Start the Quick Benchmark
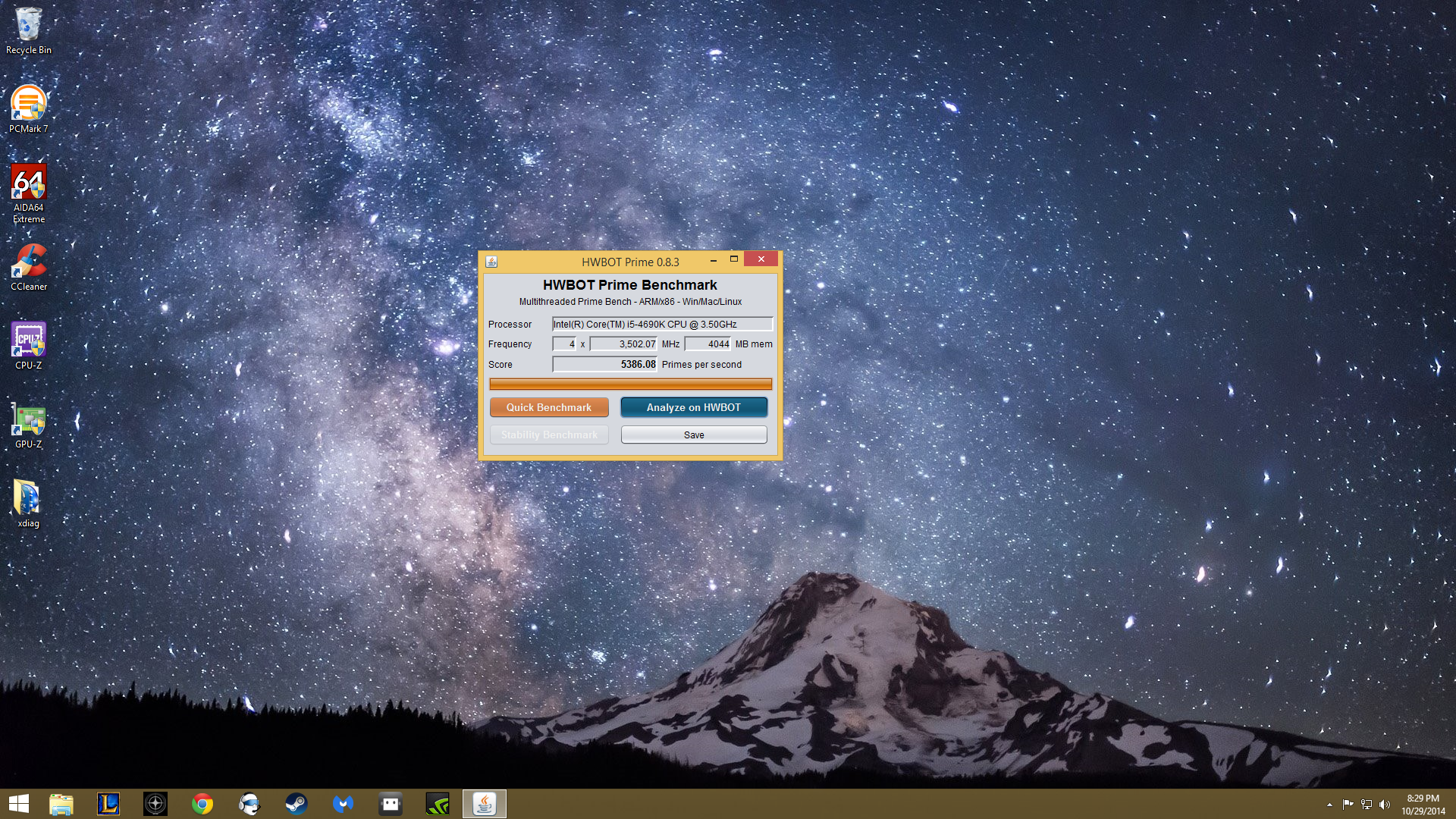This screenshot has height=819, width=1456. (x=549, y=407)
